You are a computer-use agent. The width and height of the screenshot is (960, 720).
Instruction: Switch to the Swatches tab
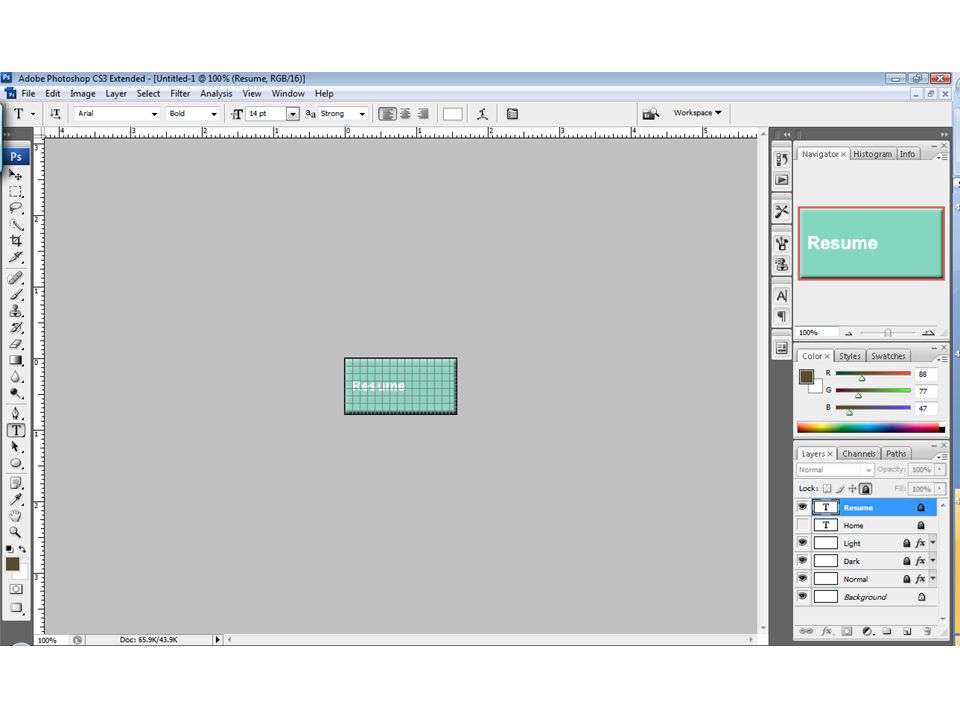click(x=888, y=356)
